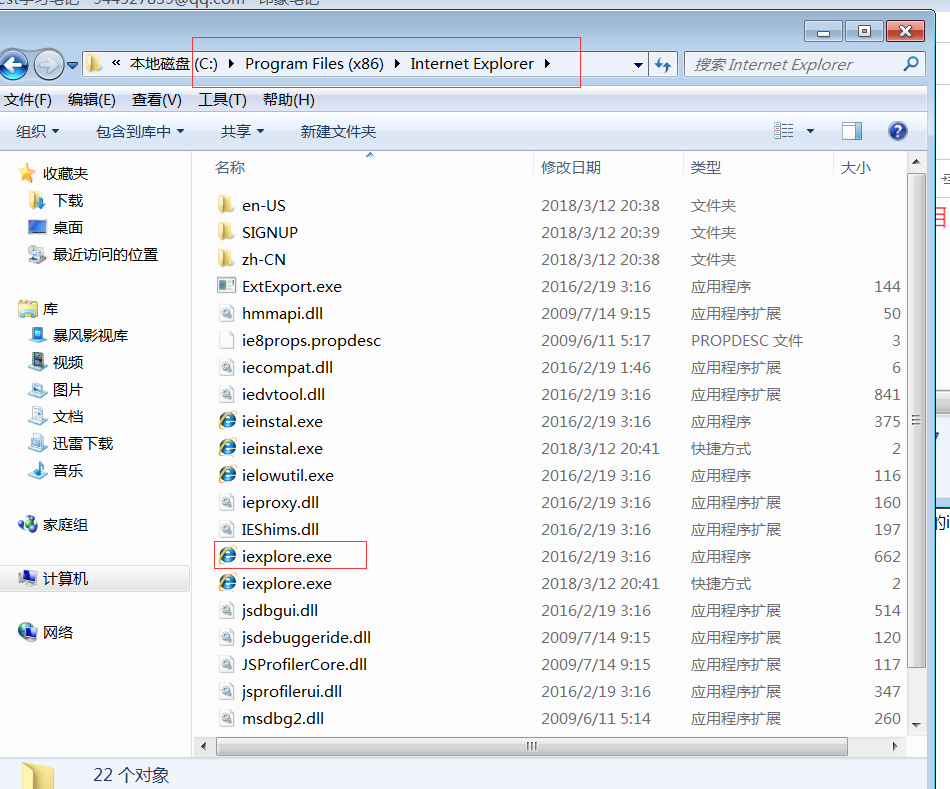Select the iedvtool.dll file icon
Viewport: 950px width, 789px height.
pos(227,394)
